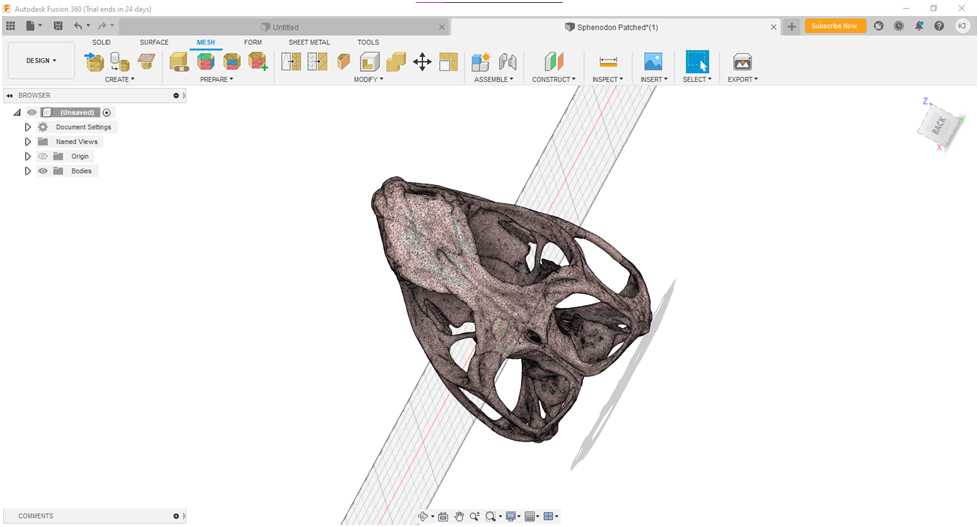The image size is (979, 527).
Task: Collapse the (Unsaved) root tree node
Action: click(17, 112)
